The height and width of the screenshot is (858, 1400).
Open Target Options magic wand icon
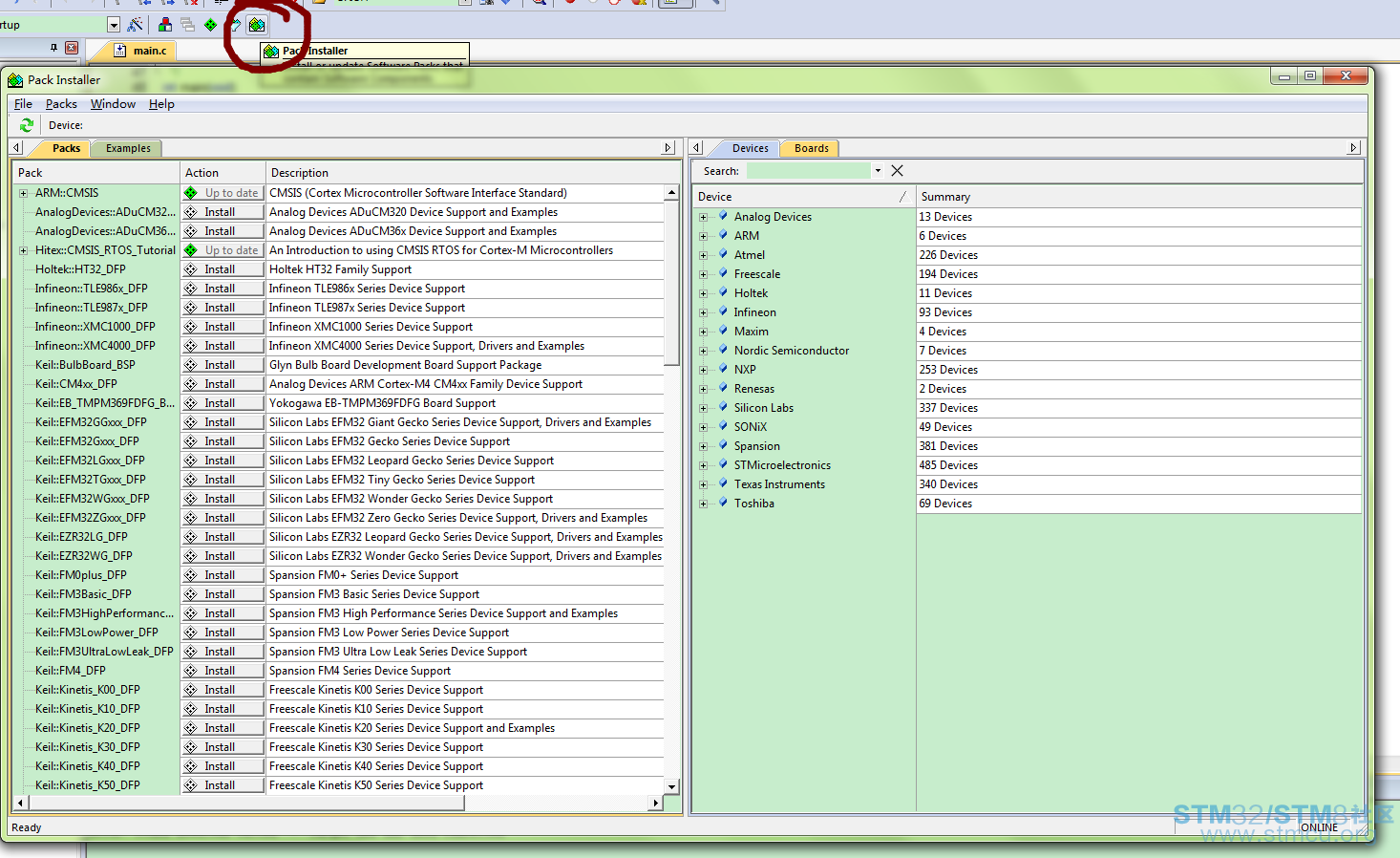136,25
